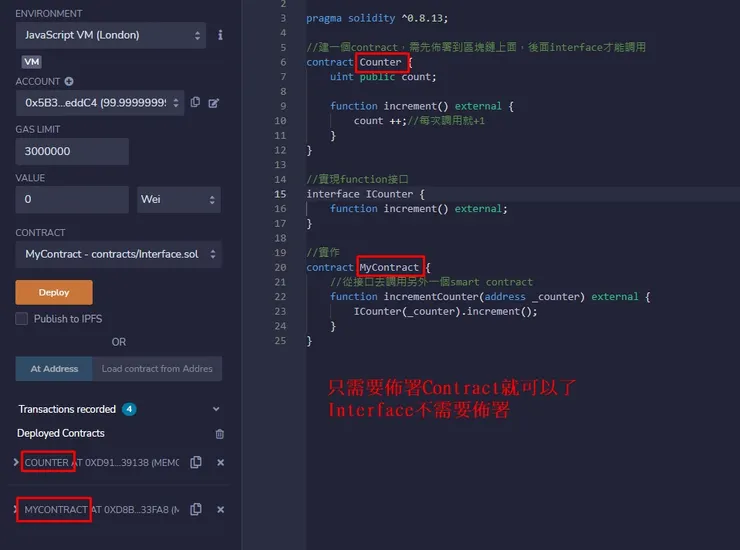Screen dimensions: 740x550
Task: Click the VM badge label
Action: pos(32,62)
